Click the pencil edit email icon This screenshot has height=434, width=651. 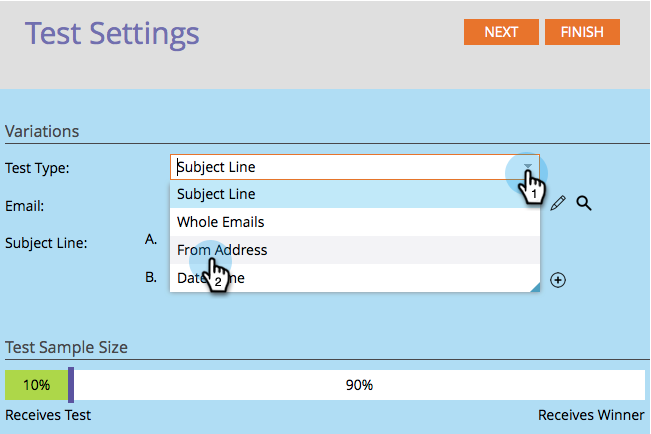pyautogui.click(x=558, y=203)
